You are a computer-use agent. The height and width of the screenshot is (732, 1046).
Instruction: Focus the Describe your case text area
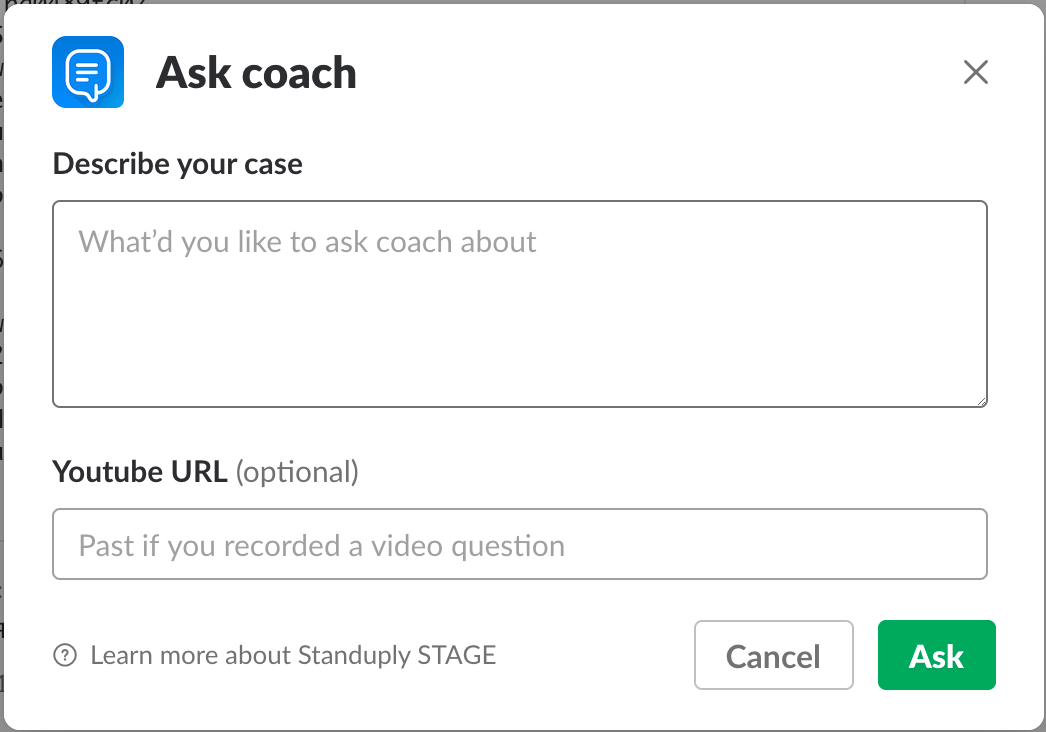tap(520, 304)
